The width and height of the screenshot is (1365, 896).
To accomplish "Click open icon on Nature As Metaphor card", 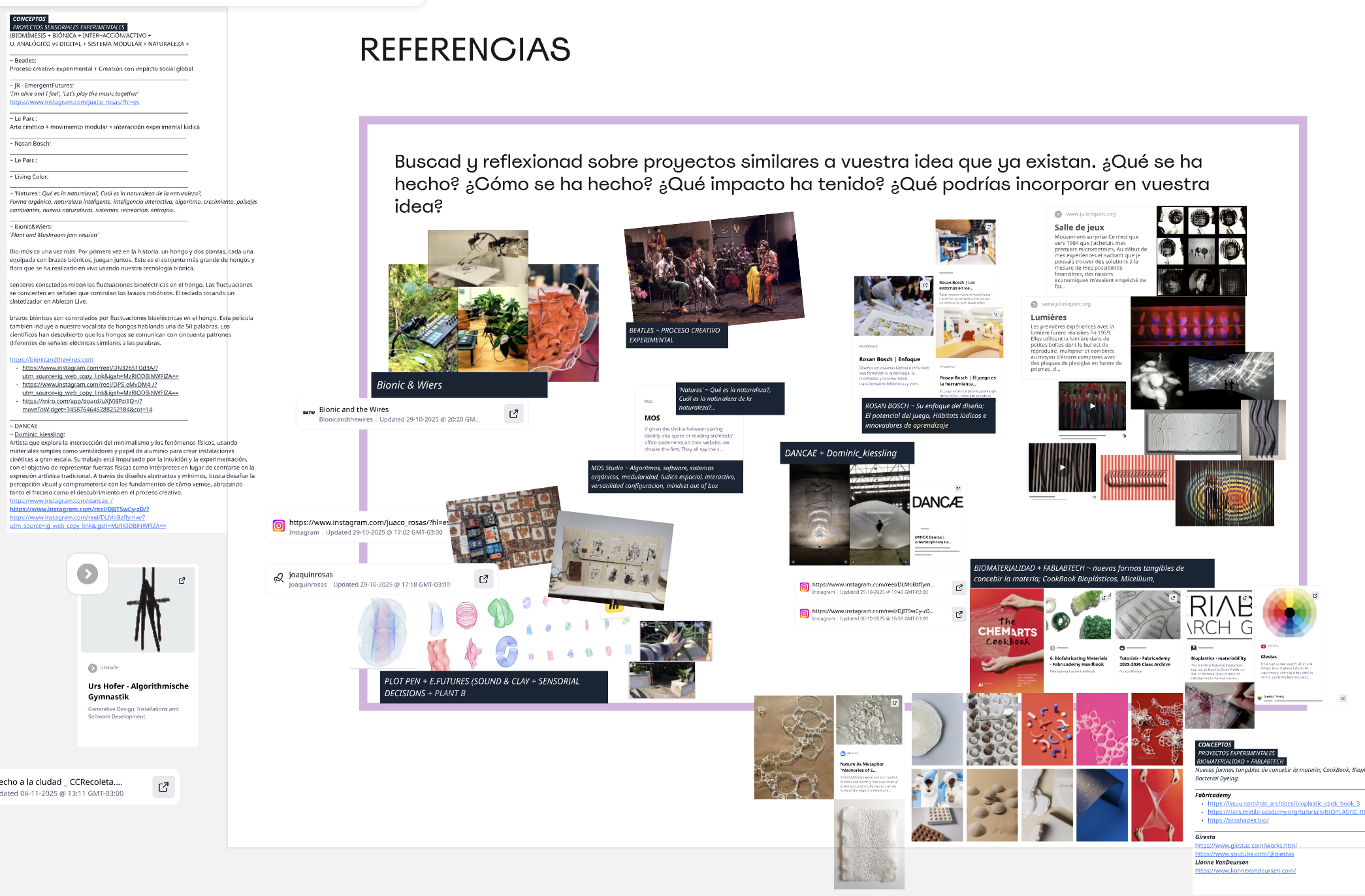I will click(894, 703).
